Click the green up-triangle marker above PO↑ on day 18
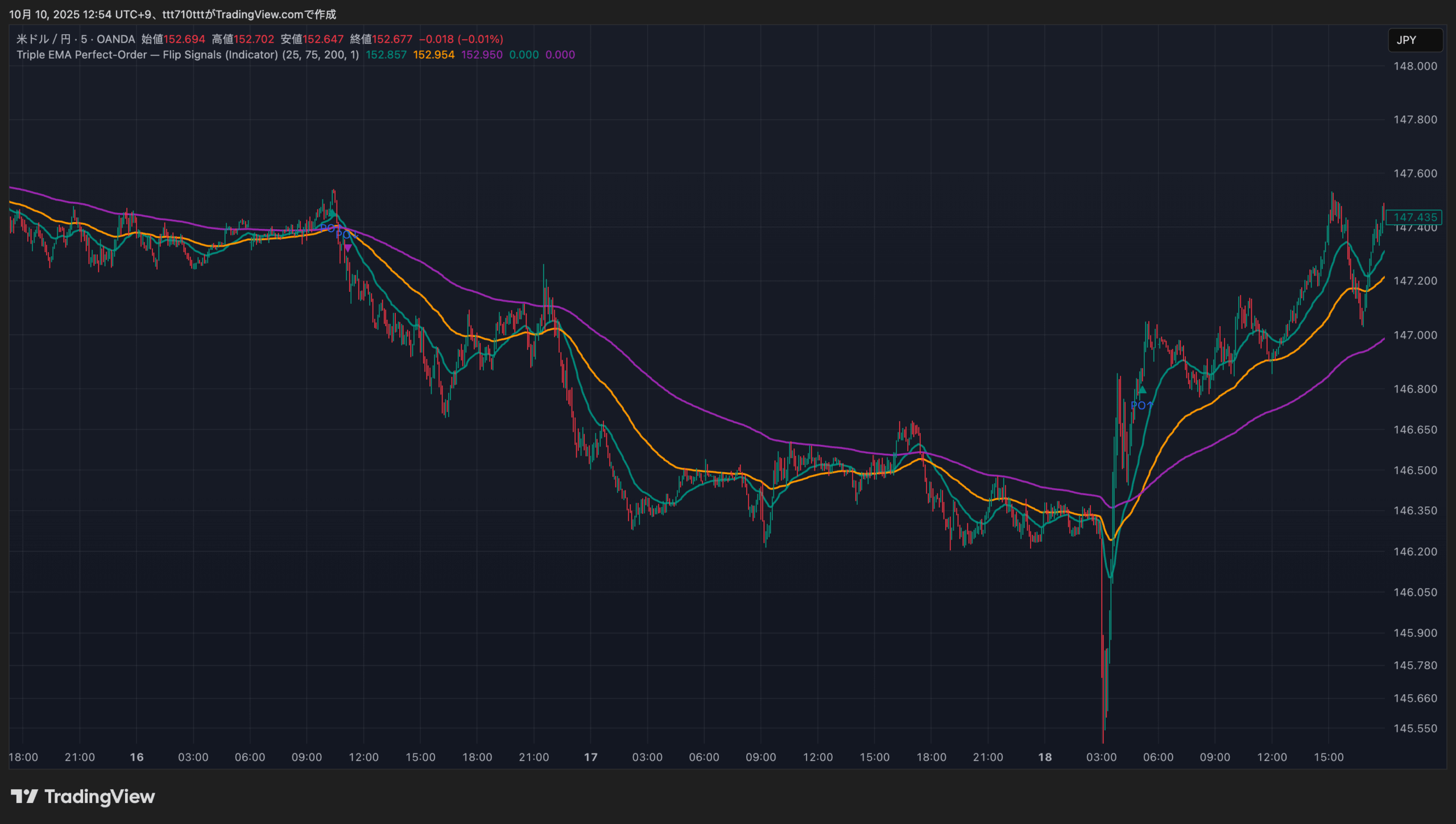This screenshot has height=824, width=1456. coord(1142,390)
